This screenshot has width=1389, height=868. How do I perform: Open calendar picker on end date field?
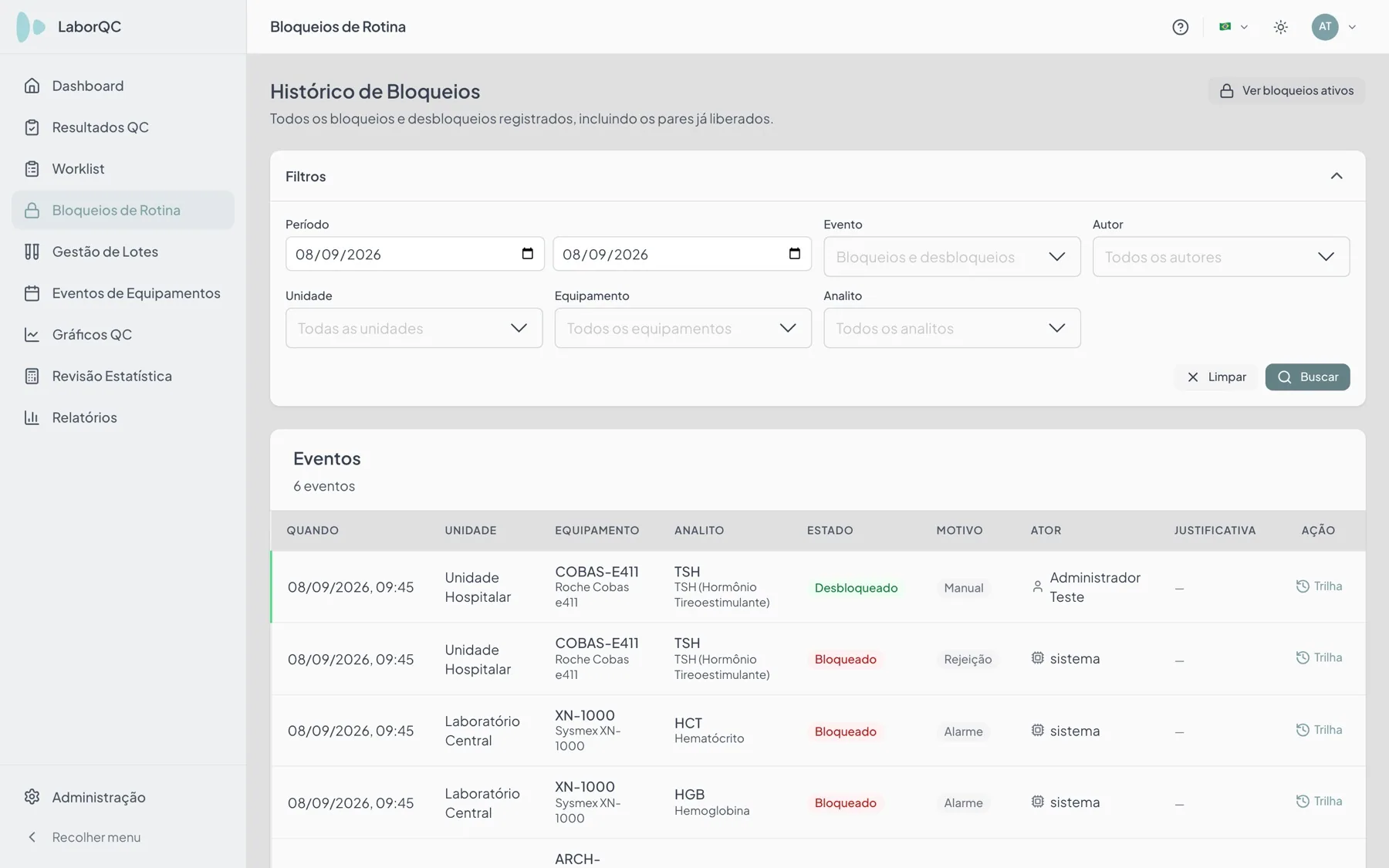pyautogui.click(x=795, y=254)
